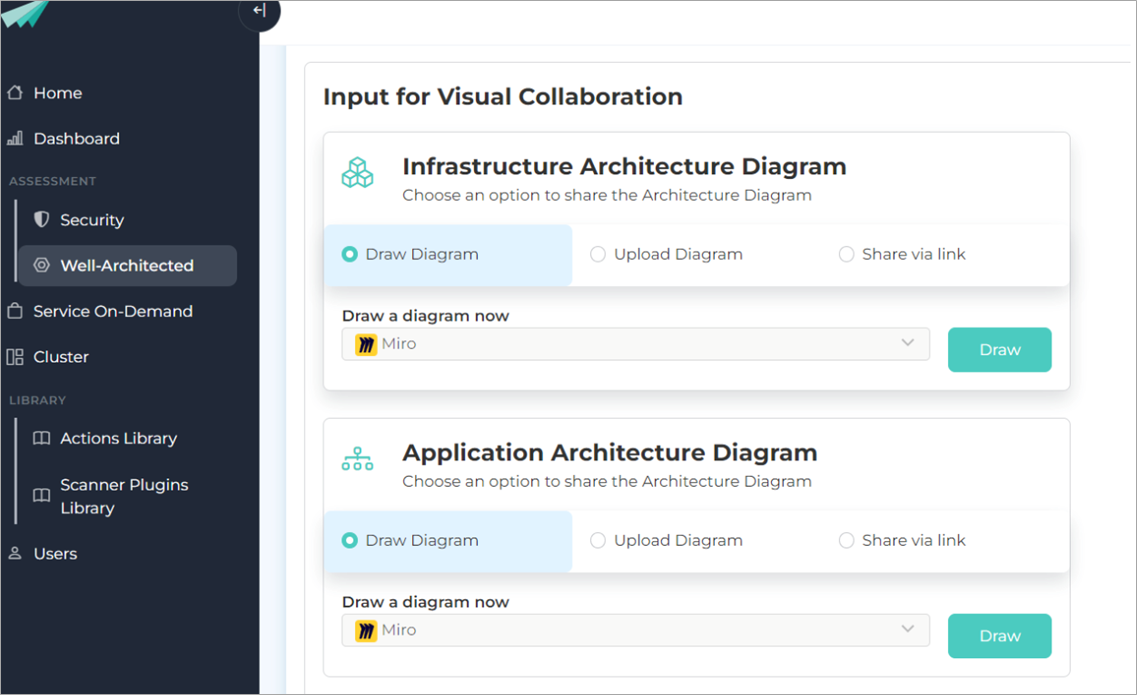1137x695 pixels.
Task: Select Share via link for Infrastructure Architecture
Action: tap(846, 254)
